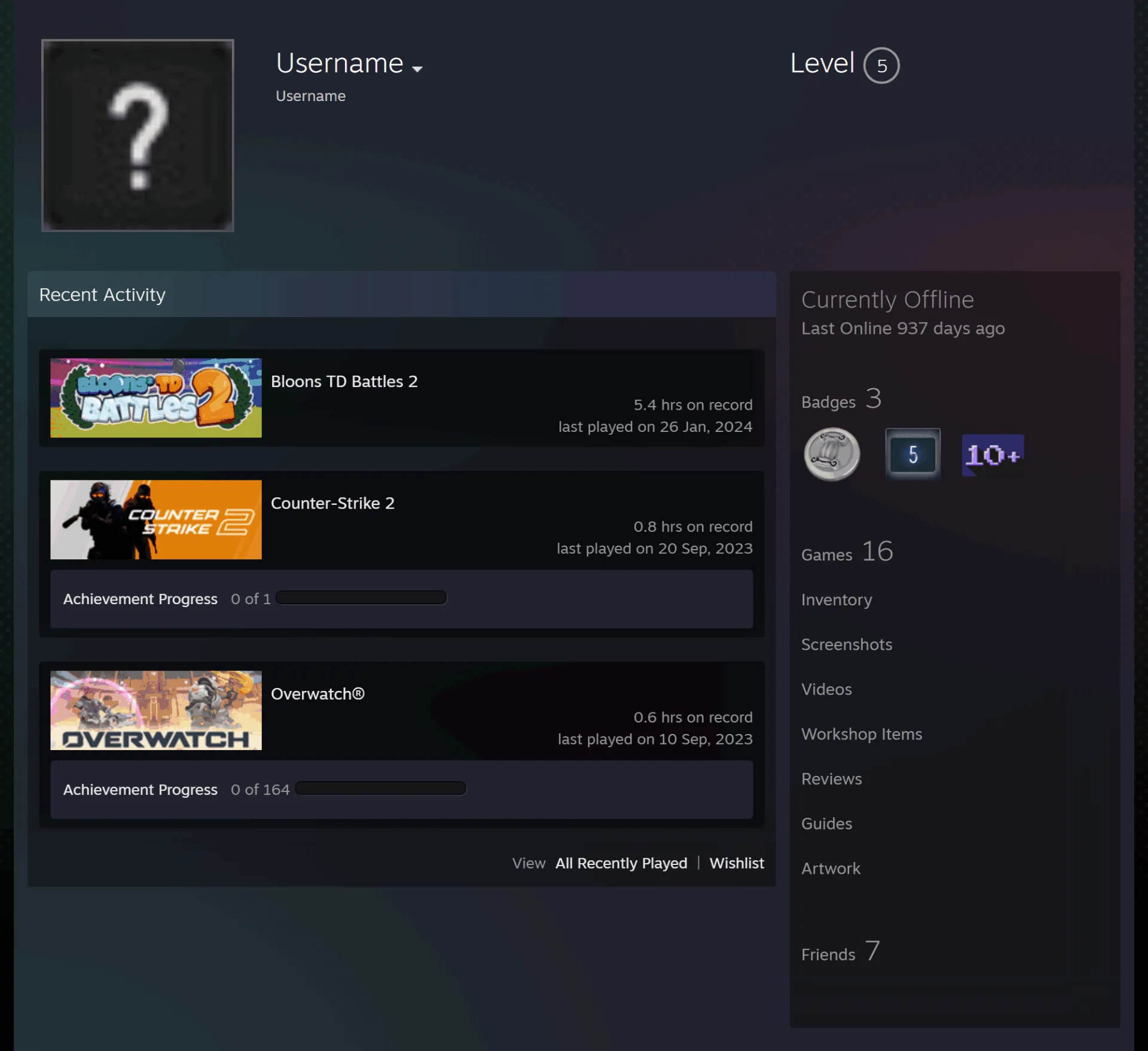Open the Bloons TD Battles 2 title link
The image size is (1148, 1051).
(344, 382)
